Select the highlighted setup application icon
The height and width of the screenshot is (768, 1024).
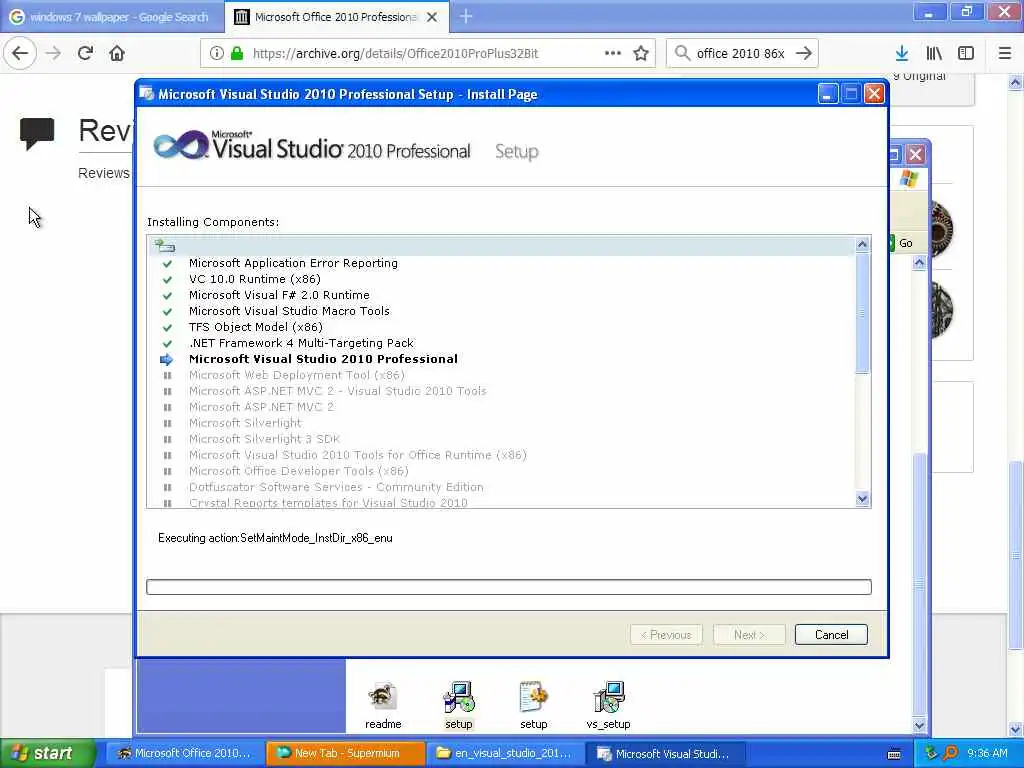(x=459, y=697)
